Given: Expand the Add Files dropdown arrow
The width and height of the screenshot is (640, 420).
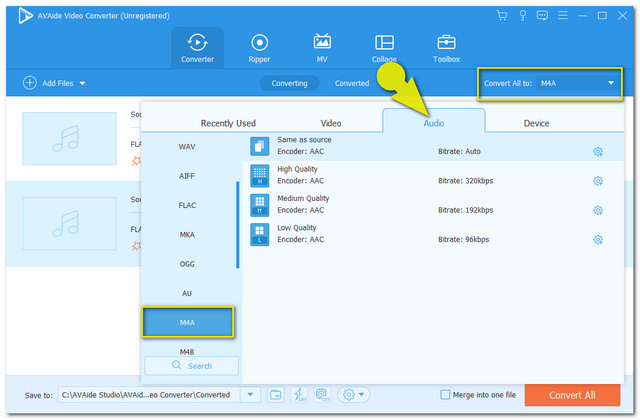Looking at the screenshot, I should pos(82,83).
